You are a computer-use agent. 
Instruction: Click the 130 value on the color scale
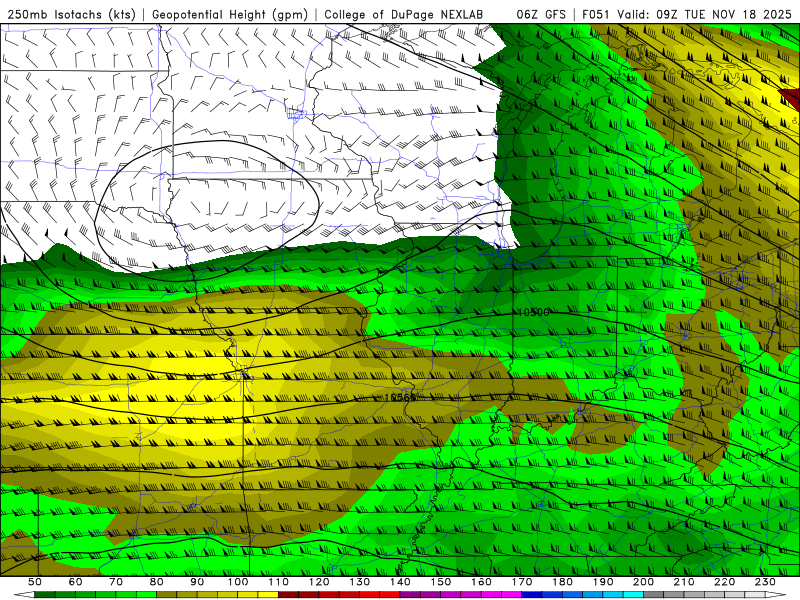click(x=360, y=582)
